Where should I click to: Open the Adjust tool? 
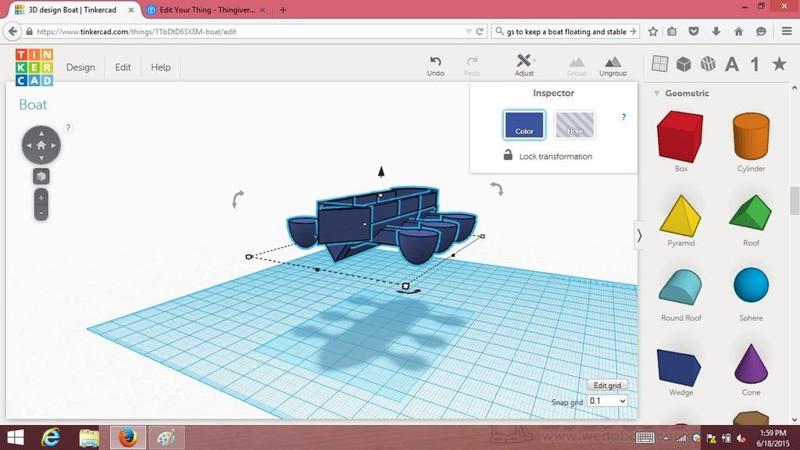524,65
